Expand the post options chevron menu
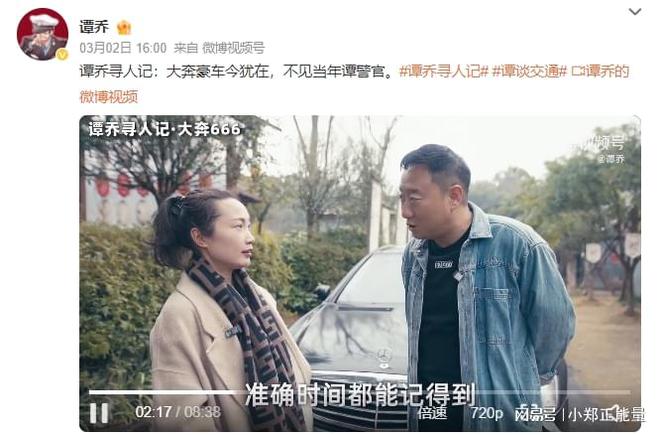 coord(634,11)
